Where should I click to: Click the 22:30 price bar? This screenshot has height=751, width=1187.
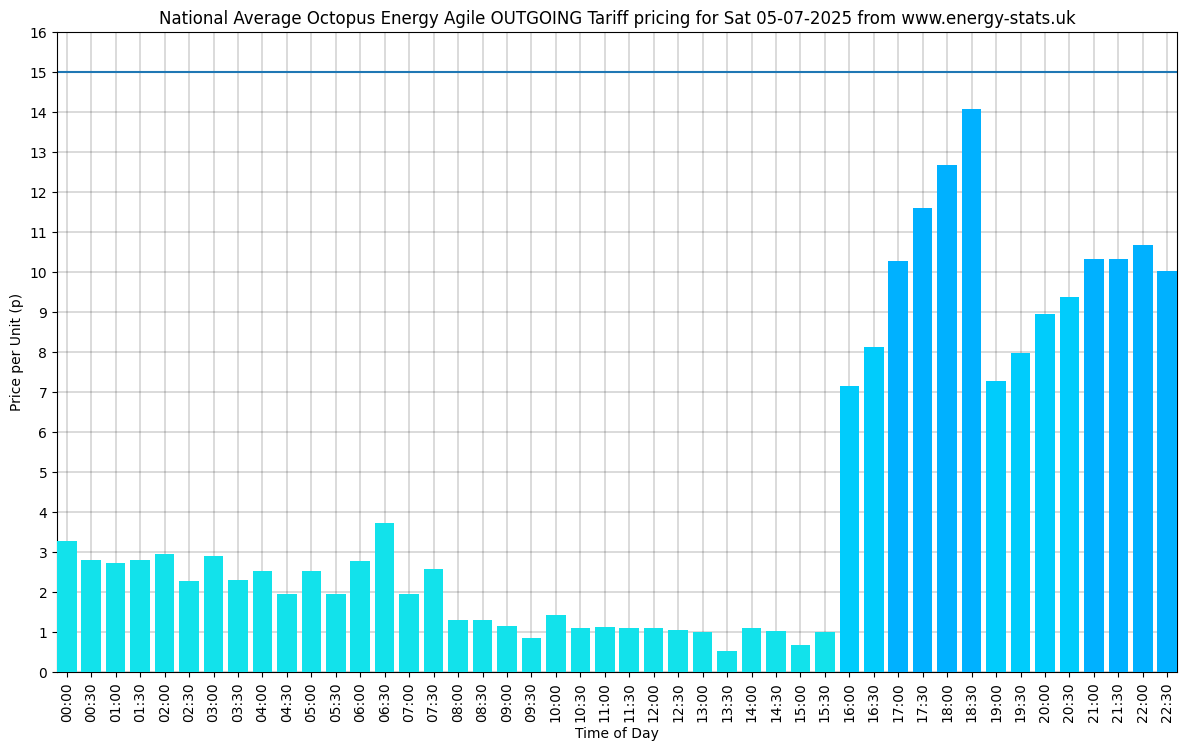pos(1167,472)
